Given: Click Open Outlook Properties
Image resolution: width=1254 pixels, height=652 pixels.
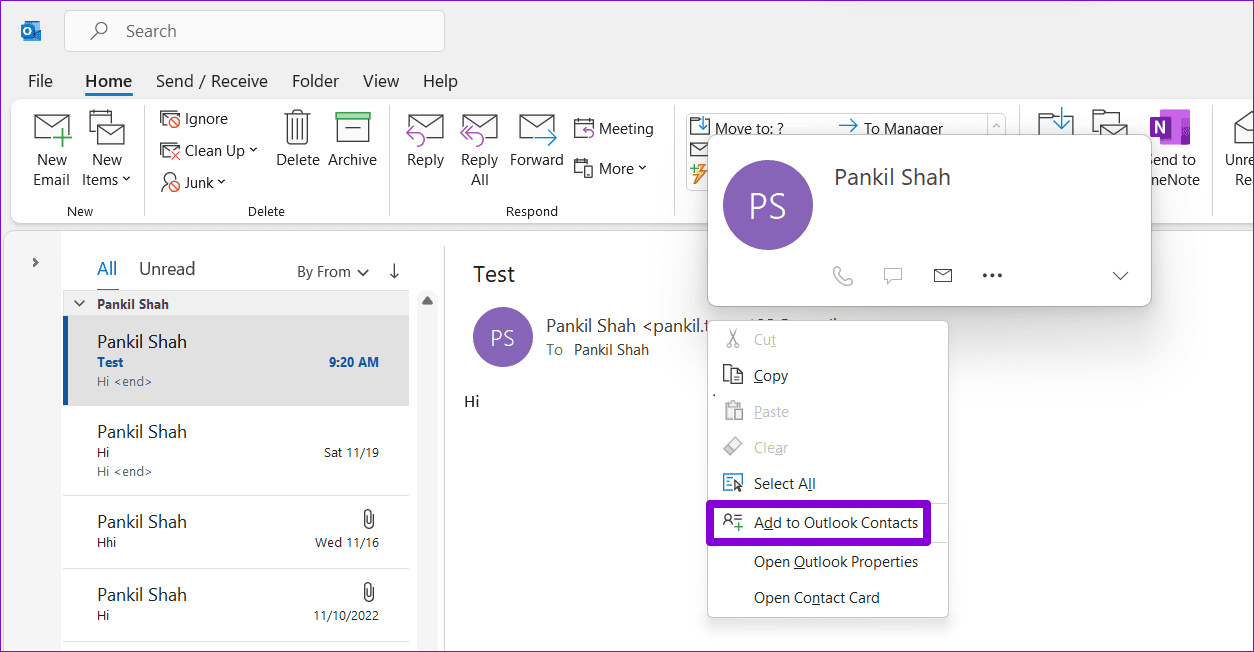Looking at the screenshot, I should point(827,562).
